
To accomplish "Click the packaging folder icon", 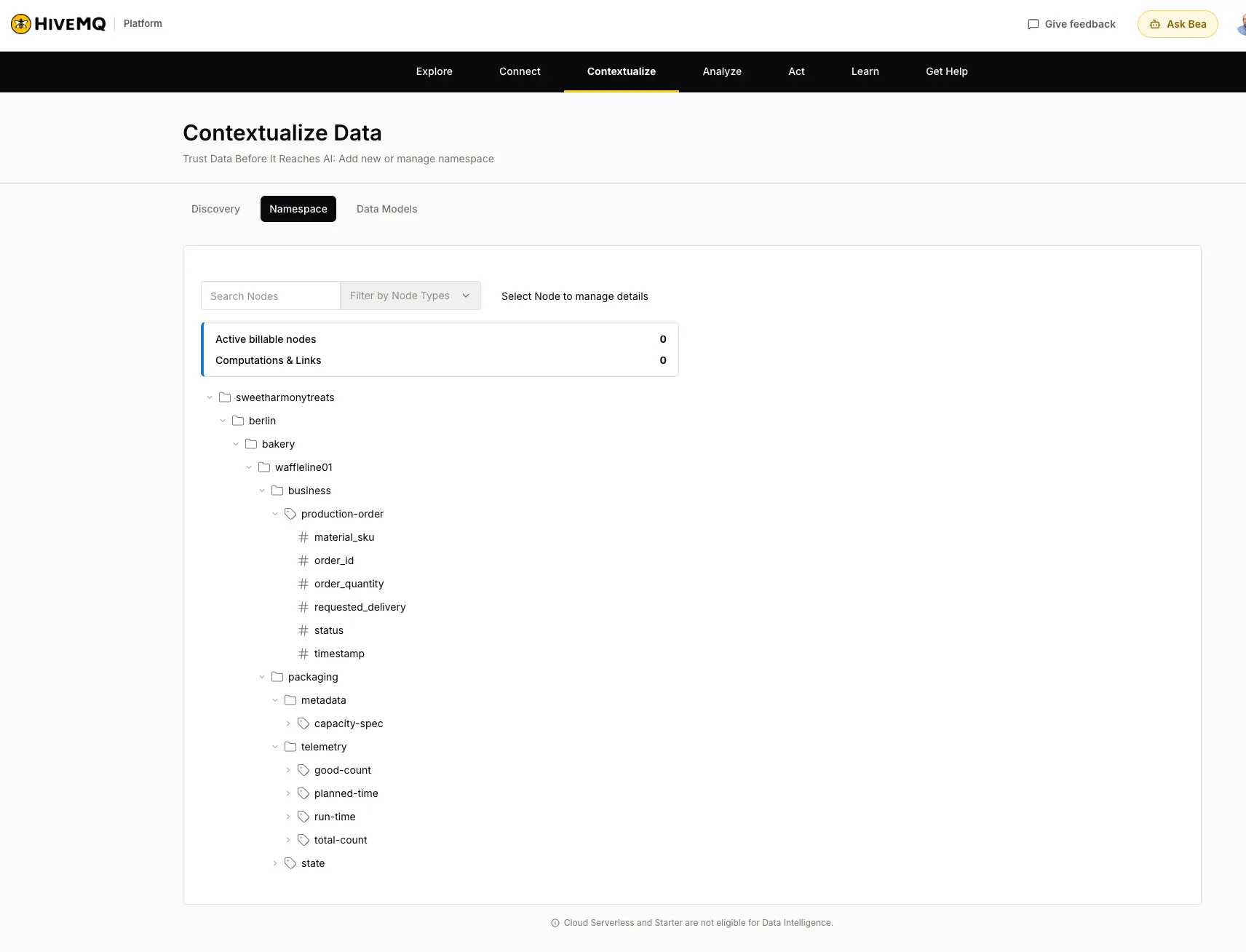I will tap(277, 677).
